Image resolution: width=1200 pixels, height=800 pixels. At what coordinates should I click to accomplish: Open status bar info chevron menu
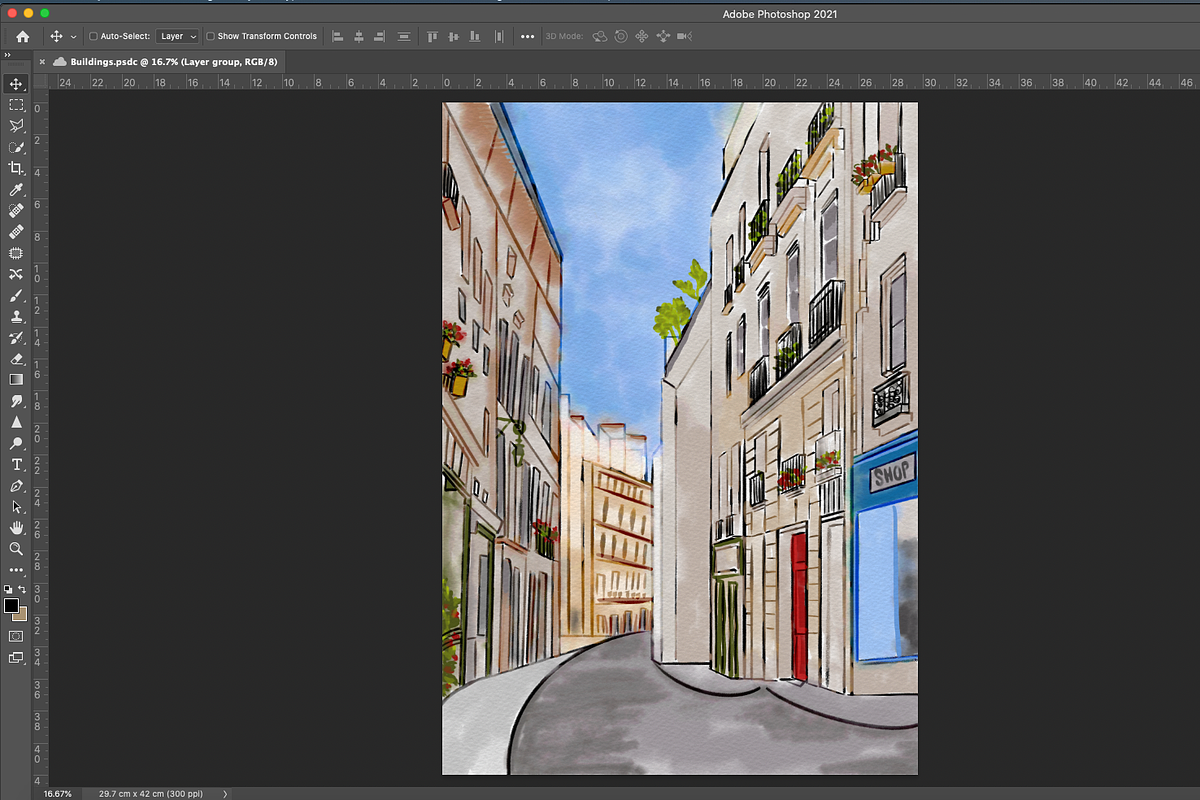[x=225, y=794]
